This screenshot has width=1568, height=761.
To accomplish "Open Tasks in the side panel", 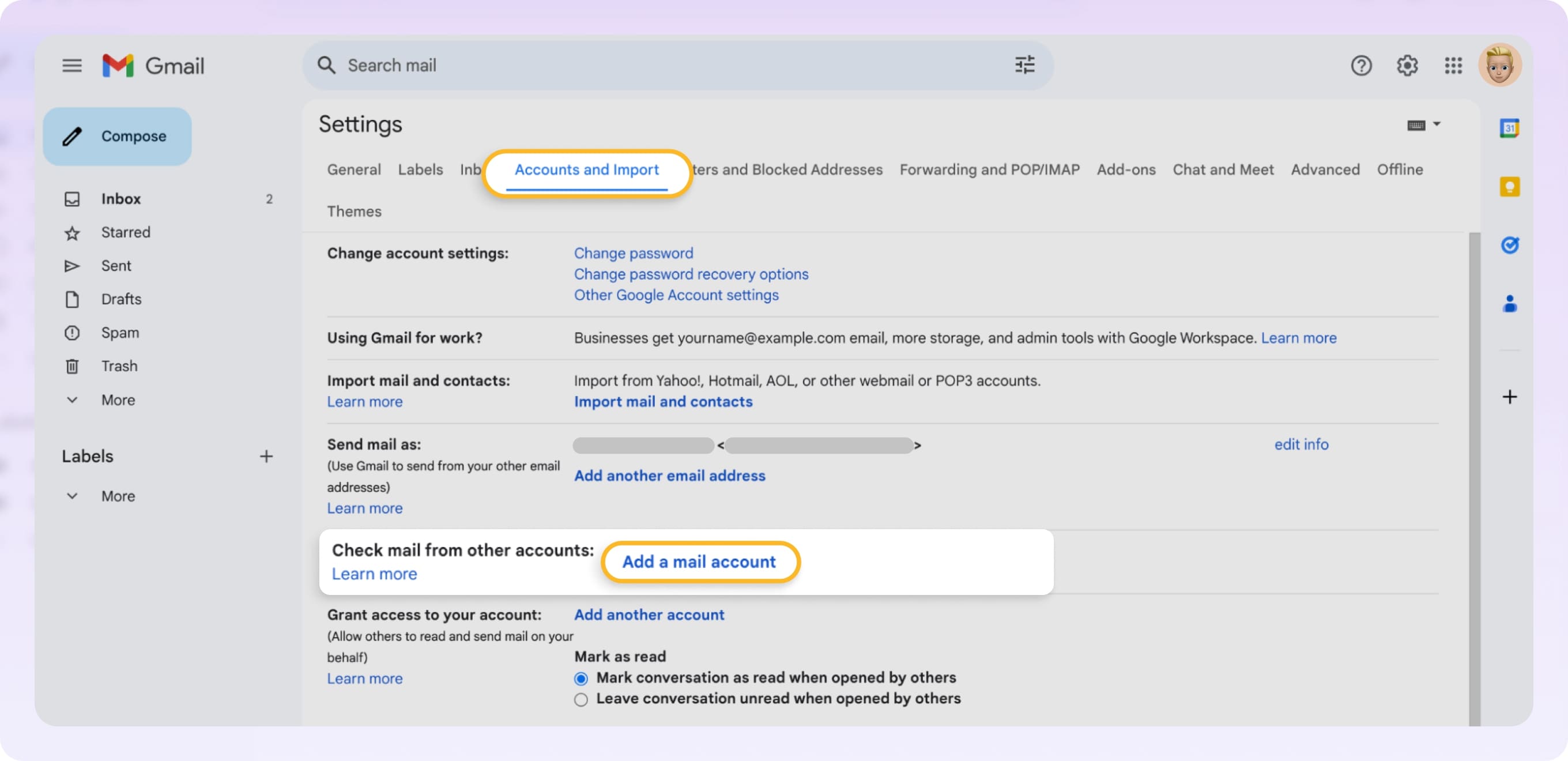I will click(1511, 246).
